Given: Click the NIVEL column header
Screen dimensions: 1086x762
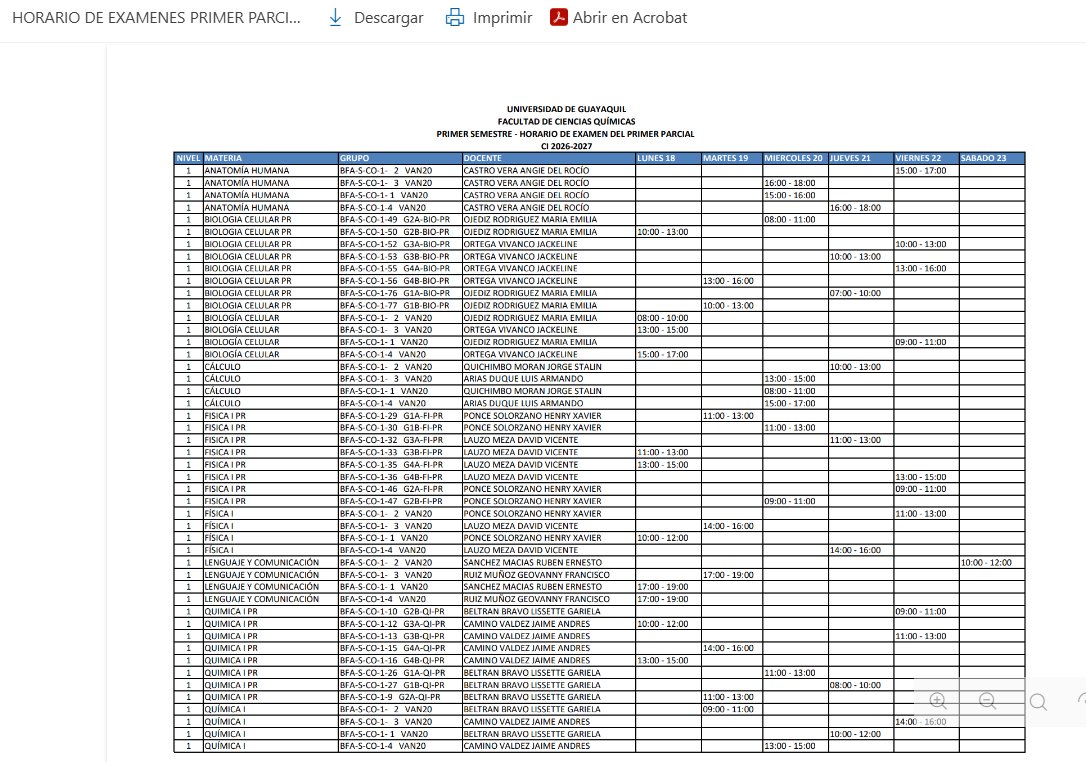Looking at the screenshot, I should 188,158.
